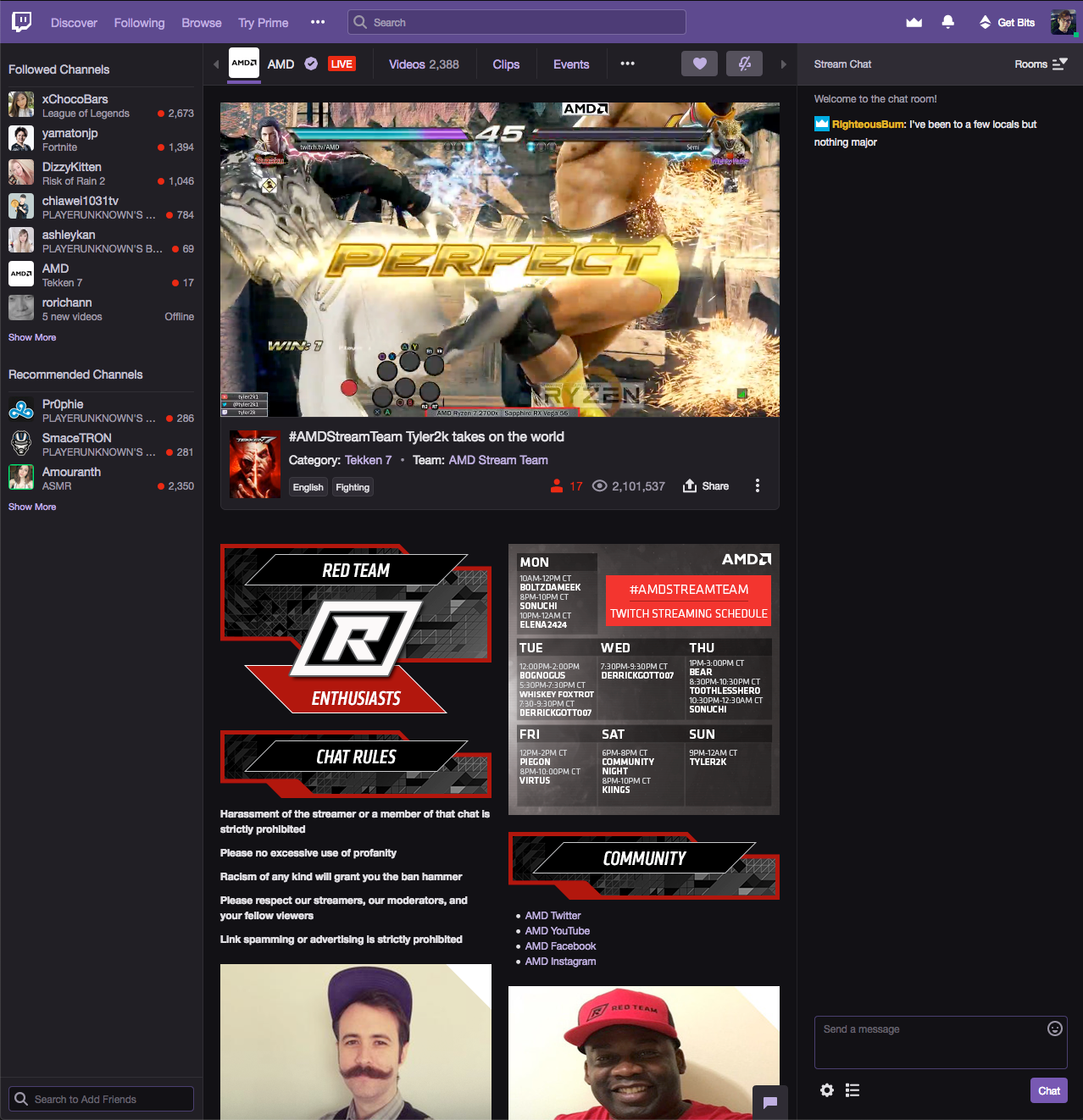Viewport: 1083px width, 1120px height.
Task: Open the Browse page
Action: [202, 23]
